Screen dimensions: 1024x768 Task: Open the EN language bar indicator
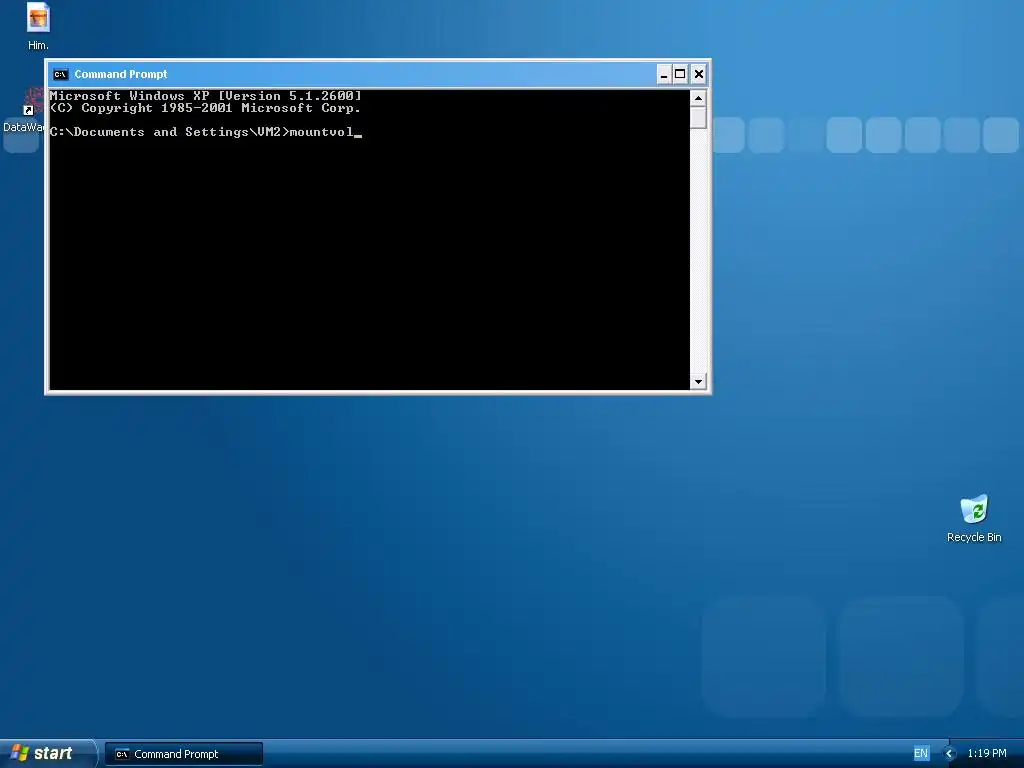[x=920, y=754]
